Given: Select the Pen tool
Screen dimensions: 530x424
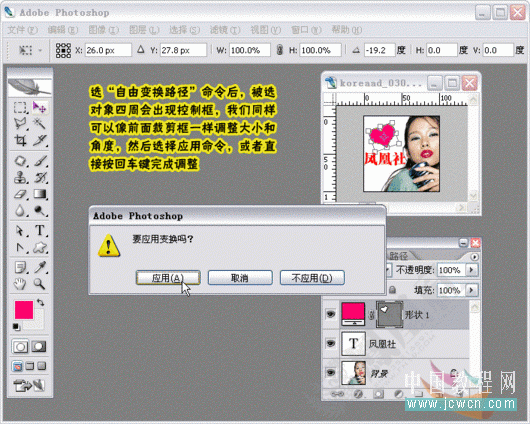Looking at the screenshot, I should point(20,248).
